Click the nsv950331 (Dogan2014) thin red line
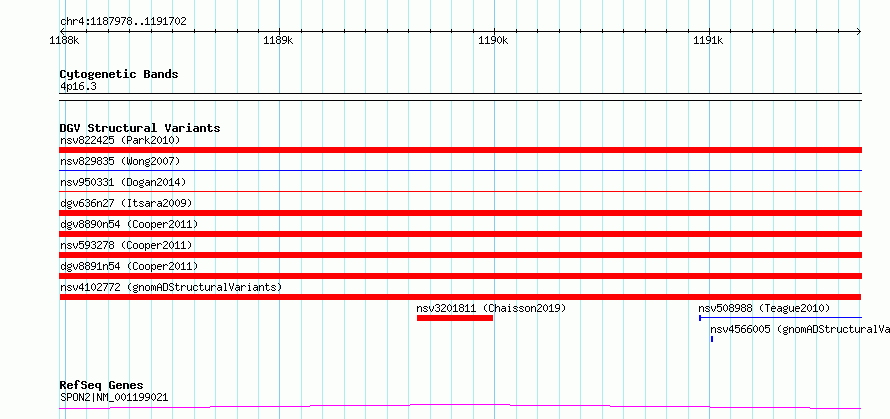The width and height of the screenshot is (890, 419). point(460,191)
